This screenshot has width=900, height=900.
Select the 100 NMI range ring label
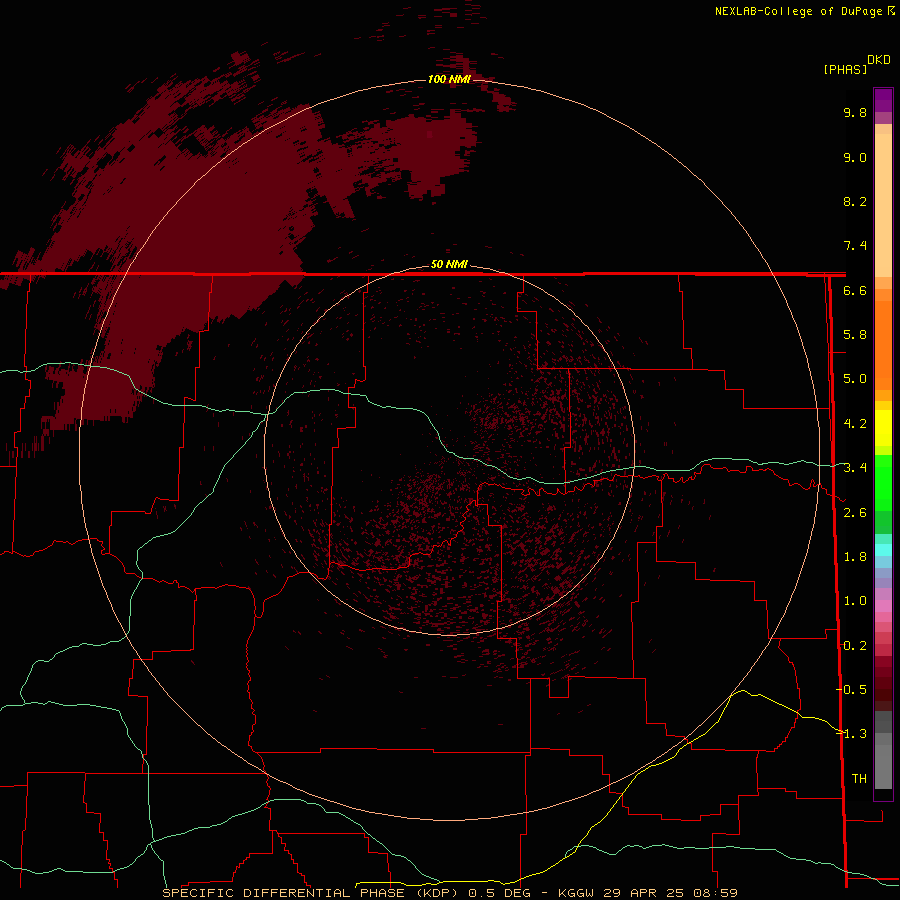(449, 79)
